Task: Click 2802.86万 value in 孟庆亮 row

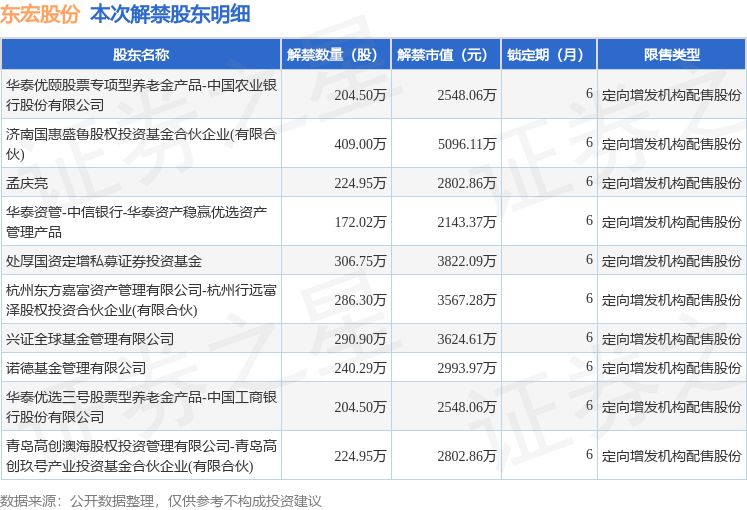Action: tap(467, 183)
